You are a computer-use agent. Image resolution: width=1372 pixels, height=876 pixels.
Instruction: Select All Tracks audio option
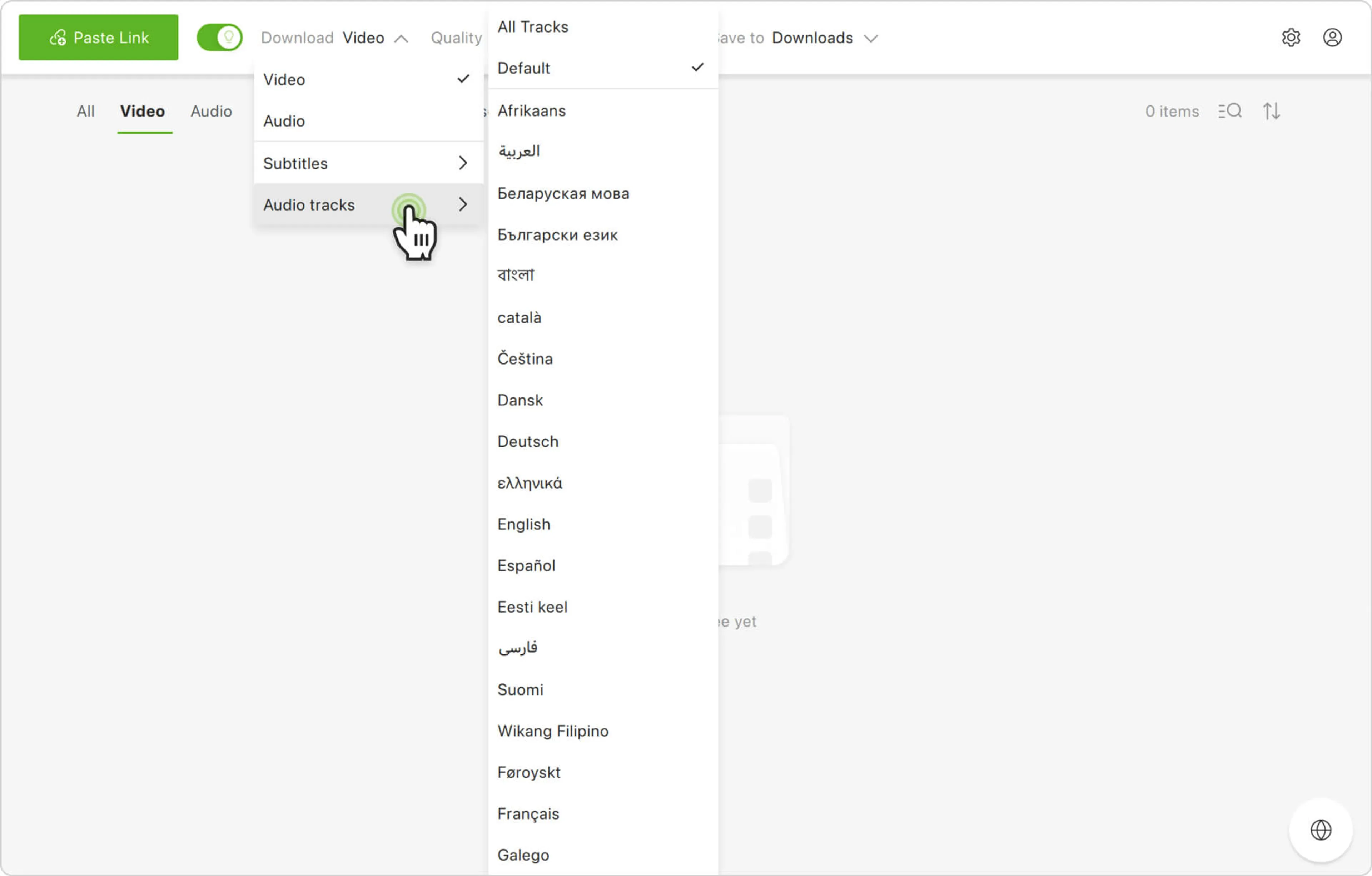coord(533,27)
